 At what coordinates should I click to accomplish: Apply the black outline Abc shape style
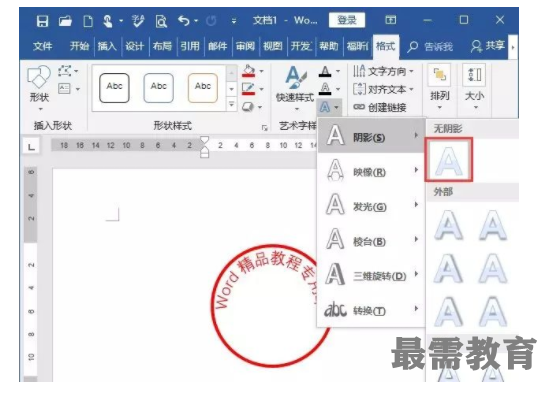coord(114,88)
